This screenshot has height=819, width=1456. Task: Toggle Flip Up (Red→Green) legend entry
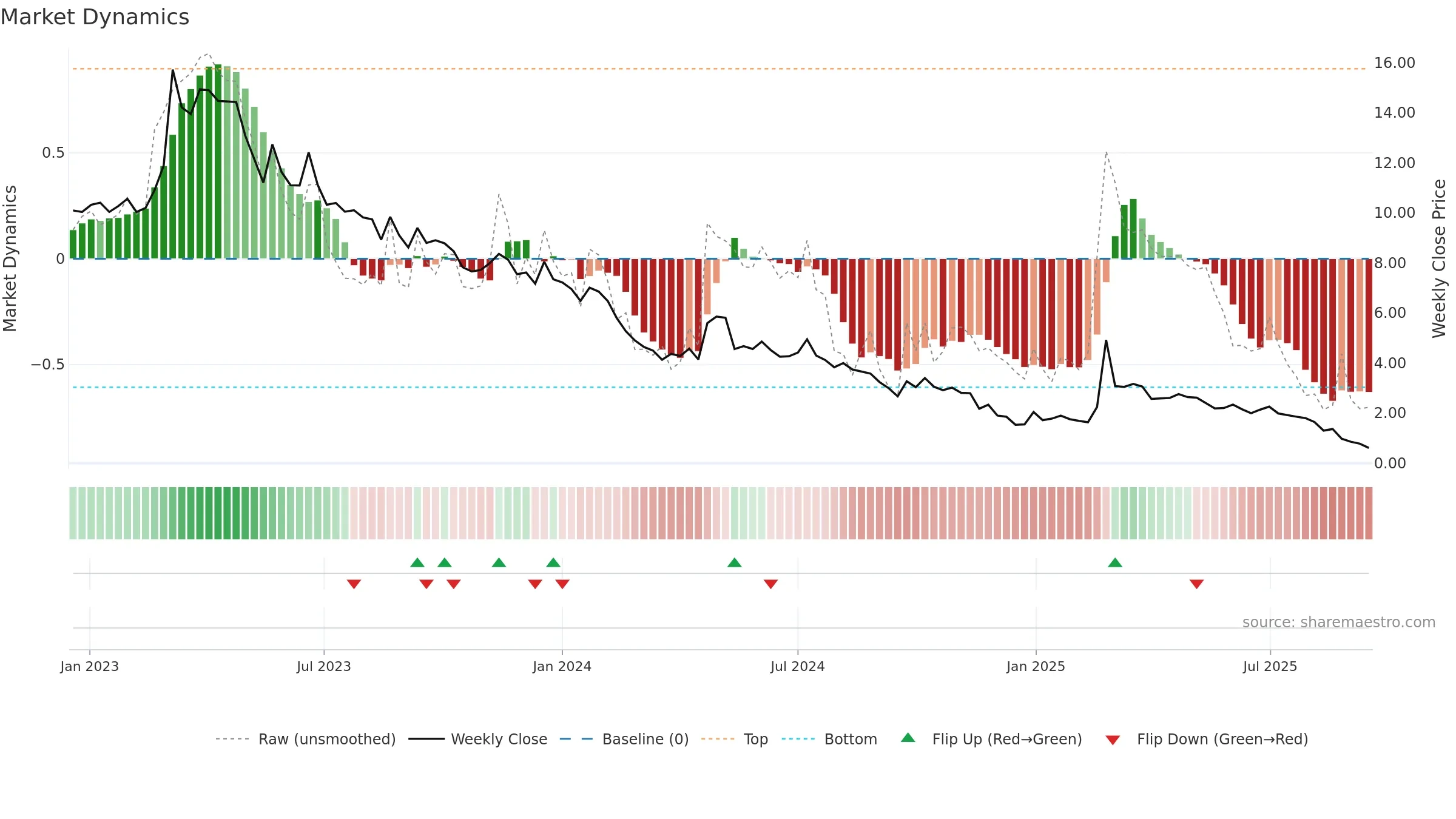coord(992,739)
